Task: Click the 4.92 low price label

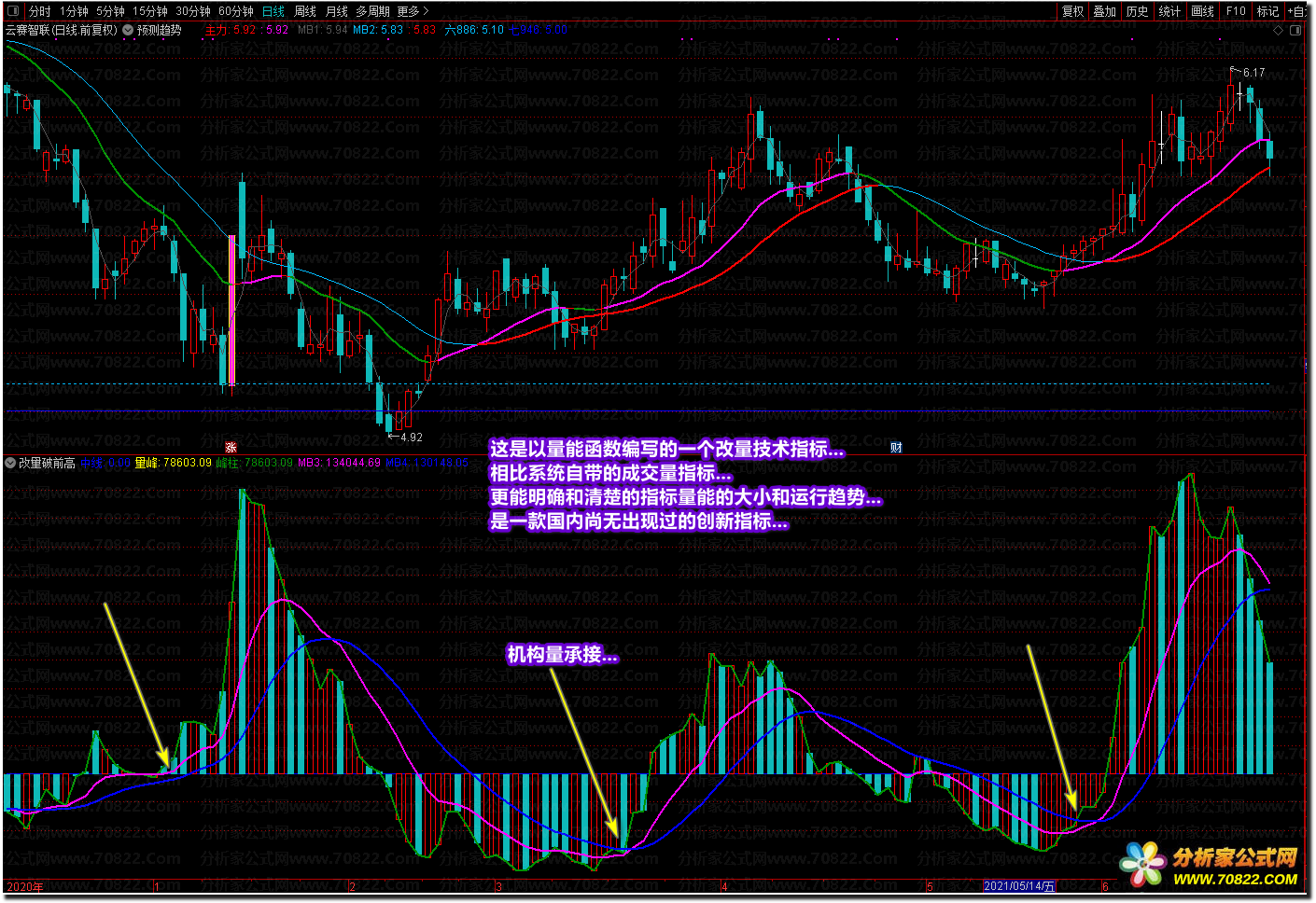Action: pos(411,437)
